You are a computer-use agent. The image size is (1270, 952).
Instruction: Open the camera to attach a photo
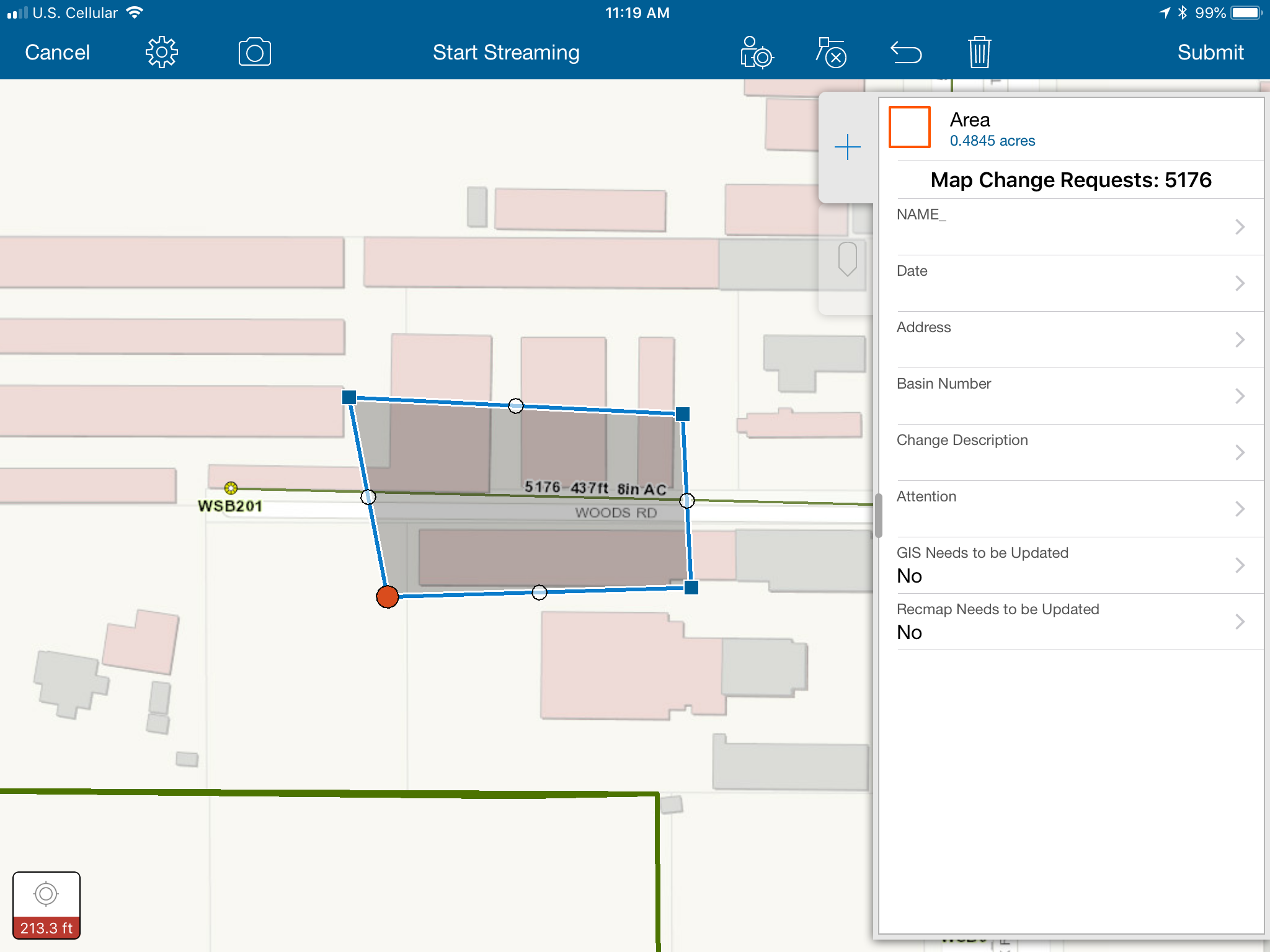[255, 52]
